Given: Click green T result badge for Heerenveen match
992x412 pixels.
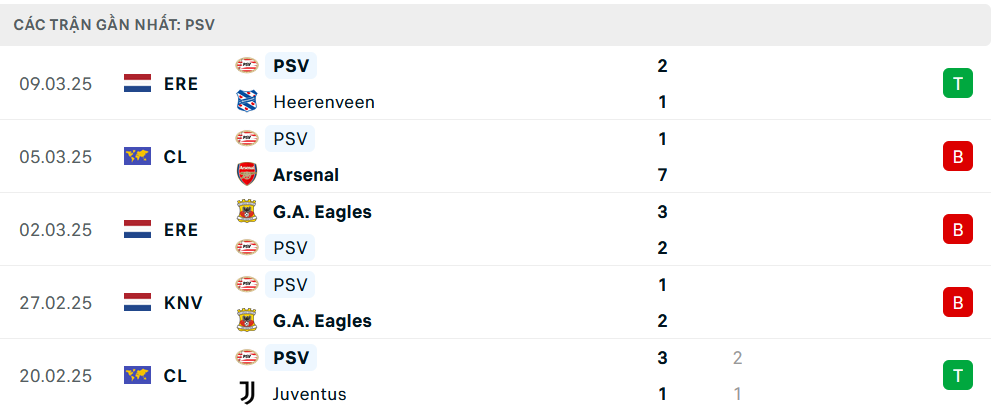Looking at the screenshot, I should pyautogui.click(x=957, y=84).
